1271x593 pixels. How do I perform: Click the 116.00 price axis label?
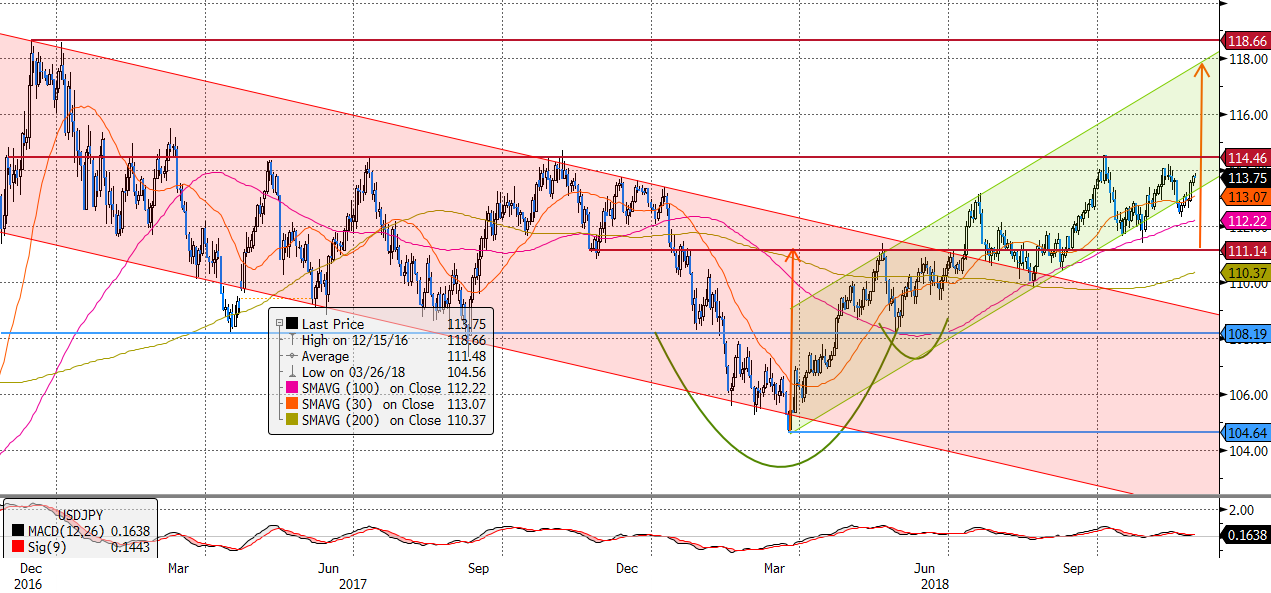click(1247, 115)
